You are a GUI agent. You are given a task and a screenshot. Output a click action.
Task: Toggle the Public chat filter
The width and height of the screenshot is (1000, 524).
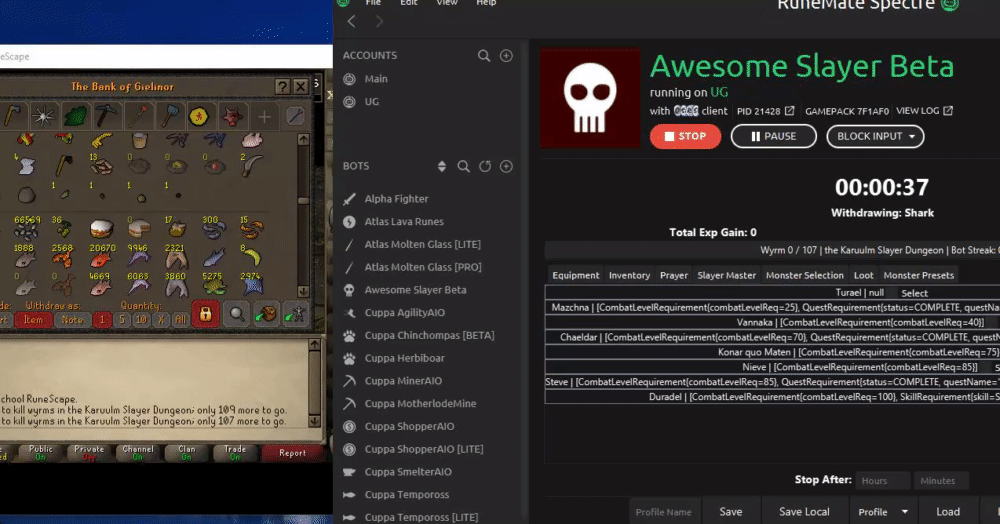(x=41, y=453)
